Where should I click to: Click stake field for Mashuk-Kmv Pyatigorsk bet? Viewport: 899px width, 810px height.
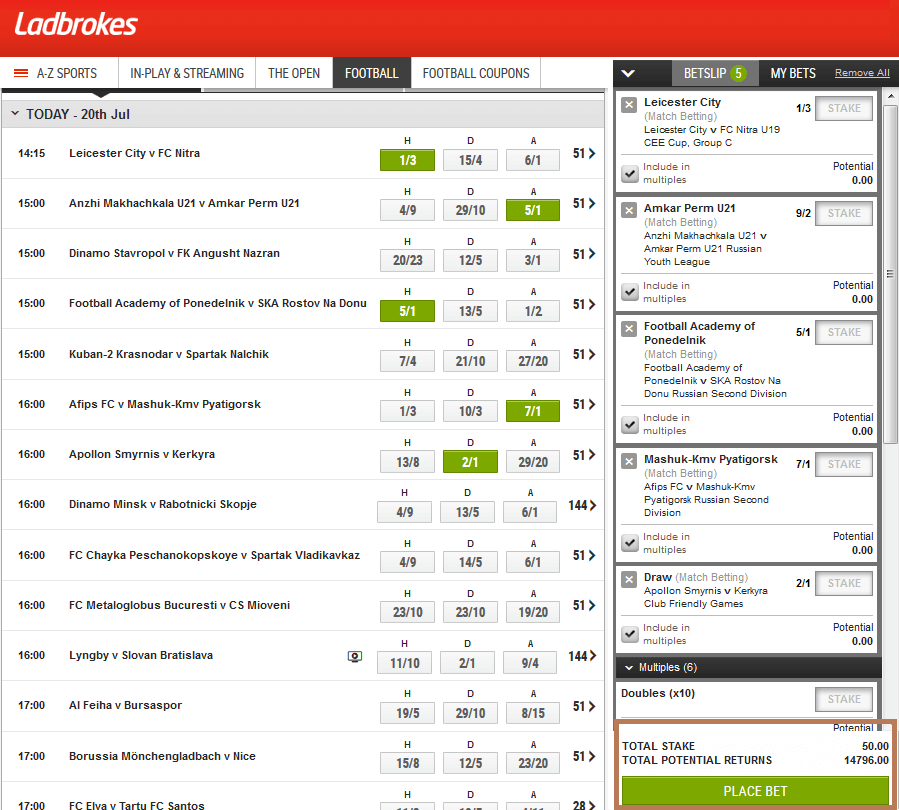(x=844, y=464)
